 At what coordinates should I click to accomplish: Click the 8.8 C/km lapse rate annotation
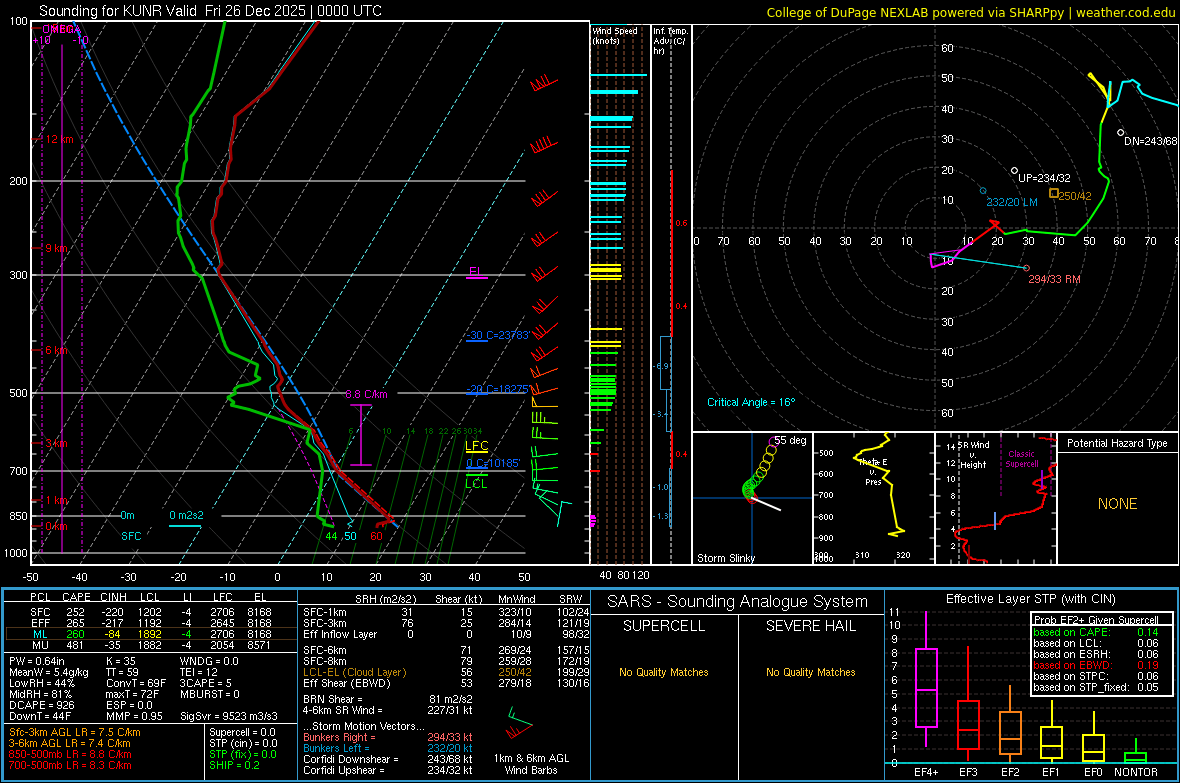[366, 395]
